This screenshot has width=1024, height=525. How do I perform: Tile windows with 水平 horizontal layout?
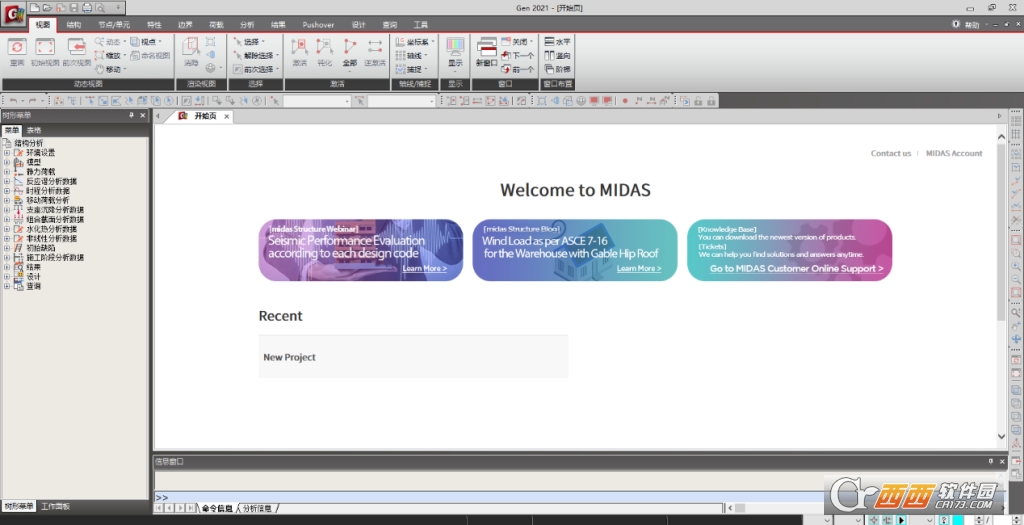(558, 41)
